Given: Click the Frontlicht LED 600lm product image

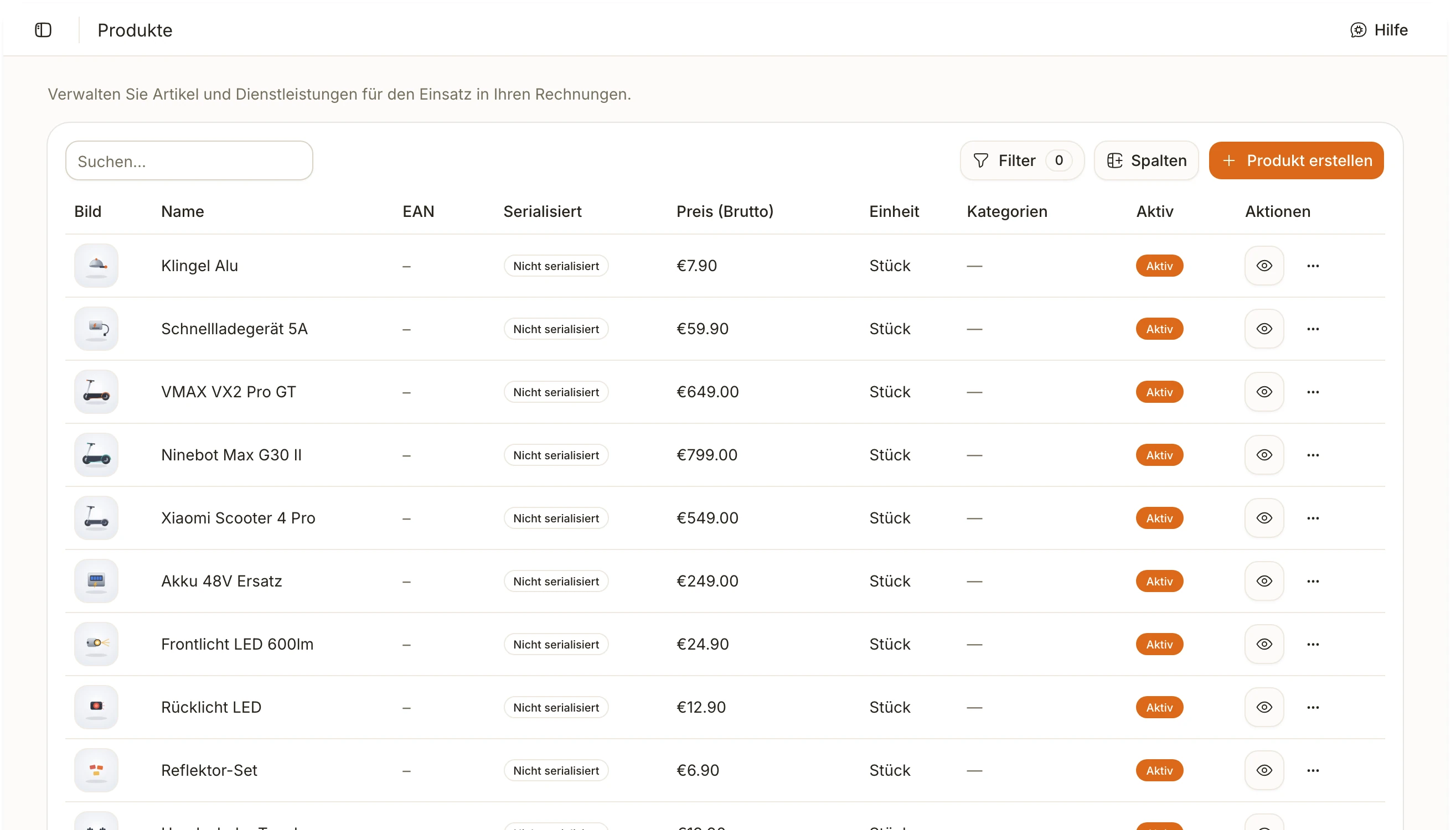Looking at the screenshot, I should [96, 644].
